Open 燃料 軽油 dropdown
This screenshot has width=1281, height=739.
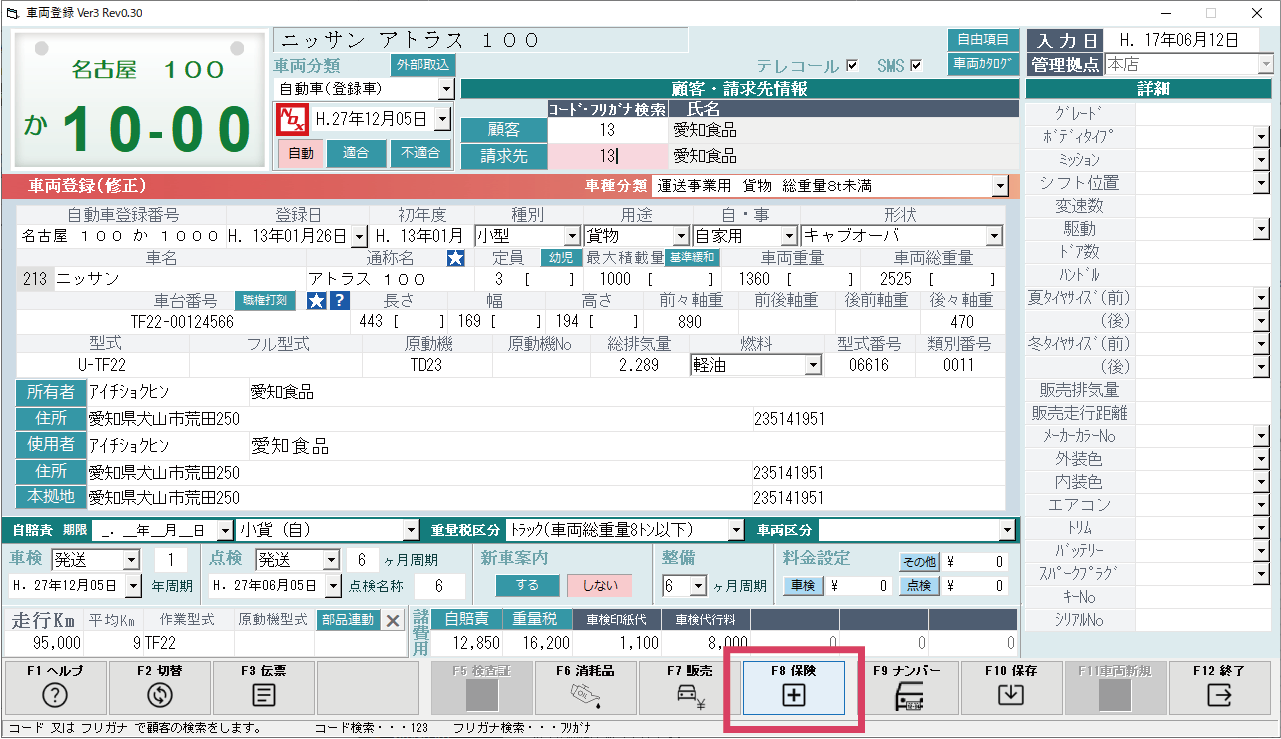point(812,365)
